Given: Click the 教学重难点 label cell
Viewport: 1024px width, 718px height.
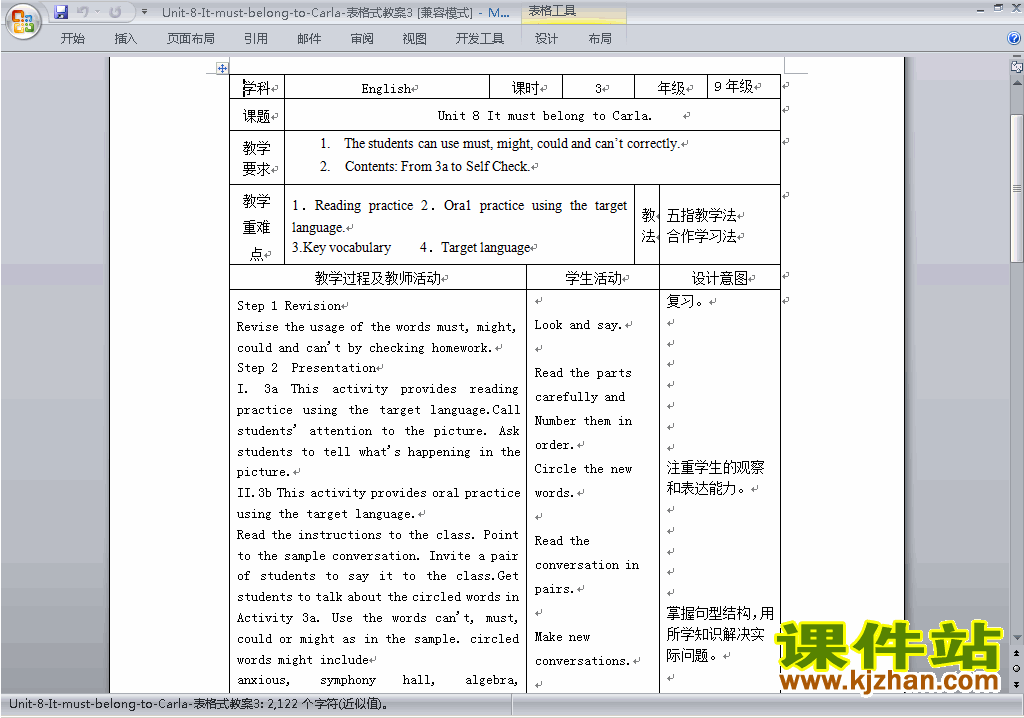Looking at the screenshot, I should [257, 225].
